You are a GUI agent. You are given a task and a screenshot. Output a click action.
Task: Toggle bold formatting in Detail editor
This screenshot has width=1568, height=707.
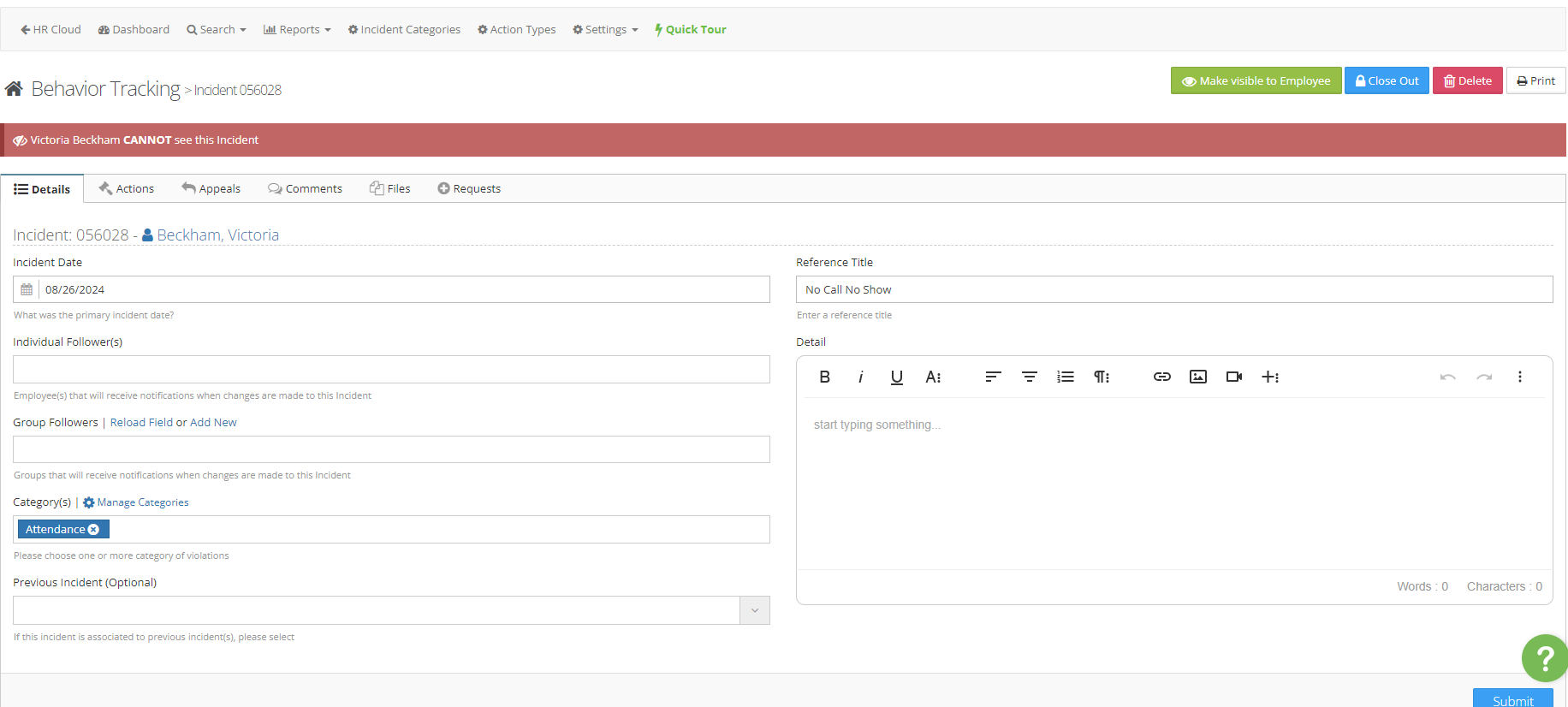(824, 377)
